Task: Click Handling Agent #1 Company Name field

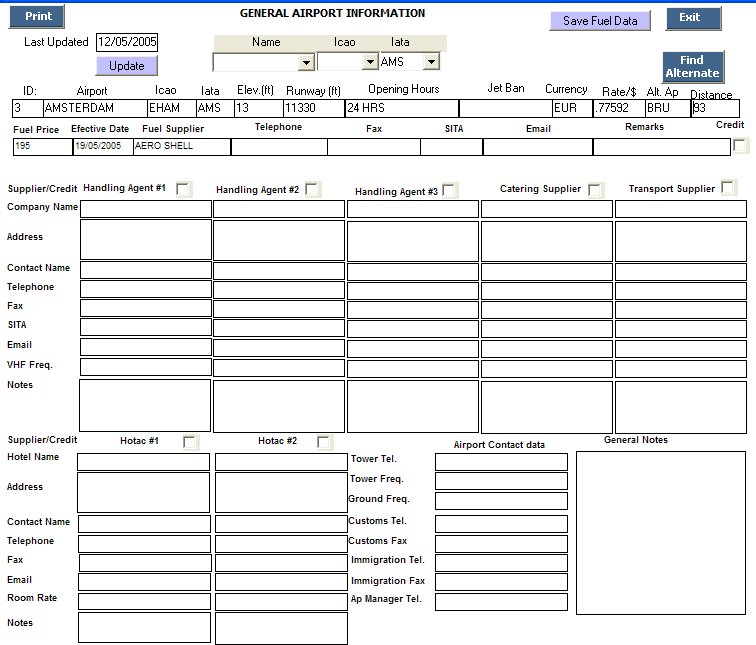Action: coord(146,209)
